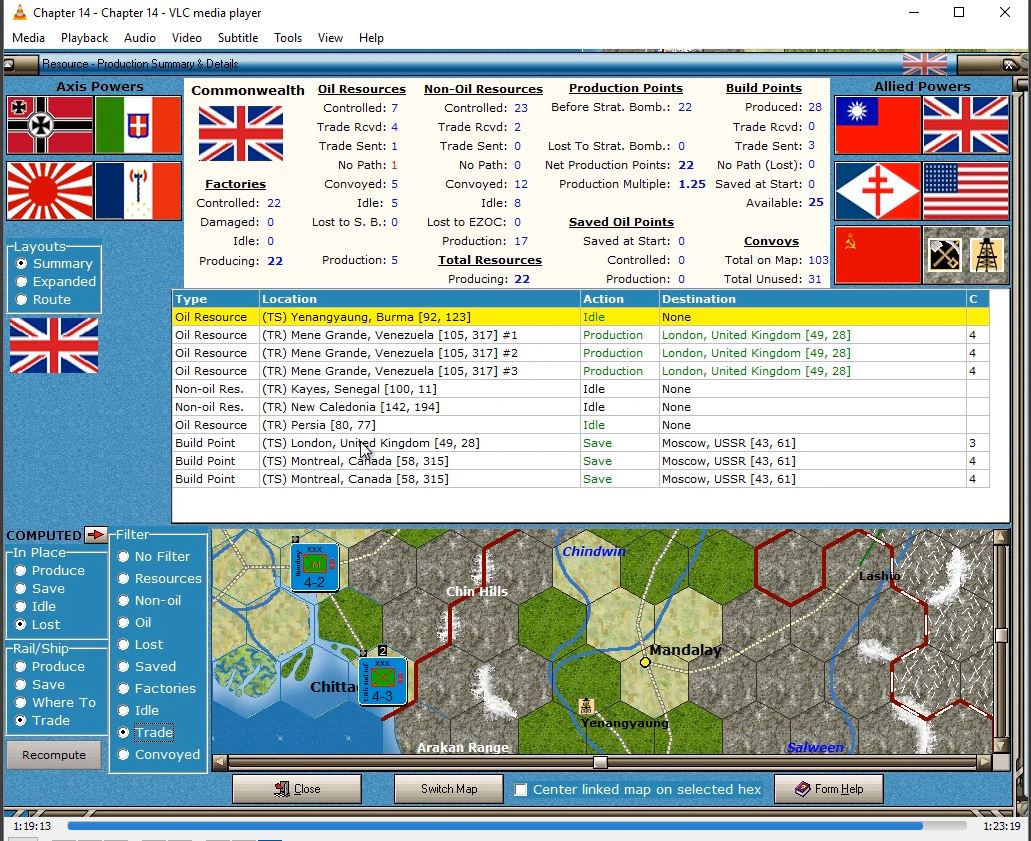Open Form Help
Image resolution: width=1031 pixels, height=841 pixels.
[828, 789]
